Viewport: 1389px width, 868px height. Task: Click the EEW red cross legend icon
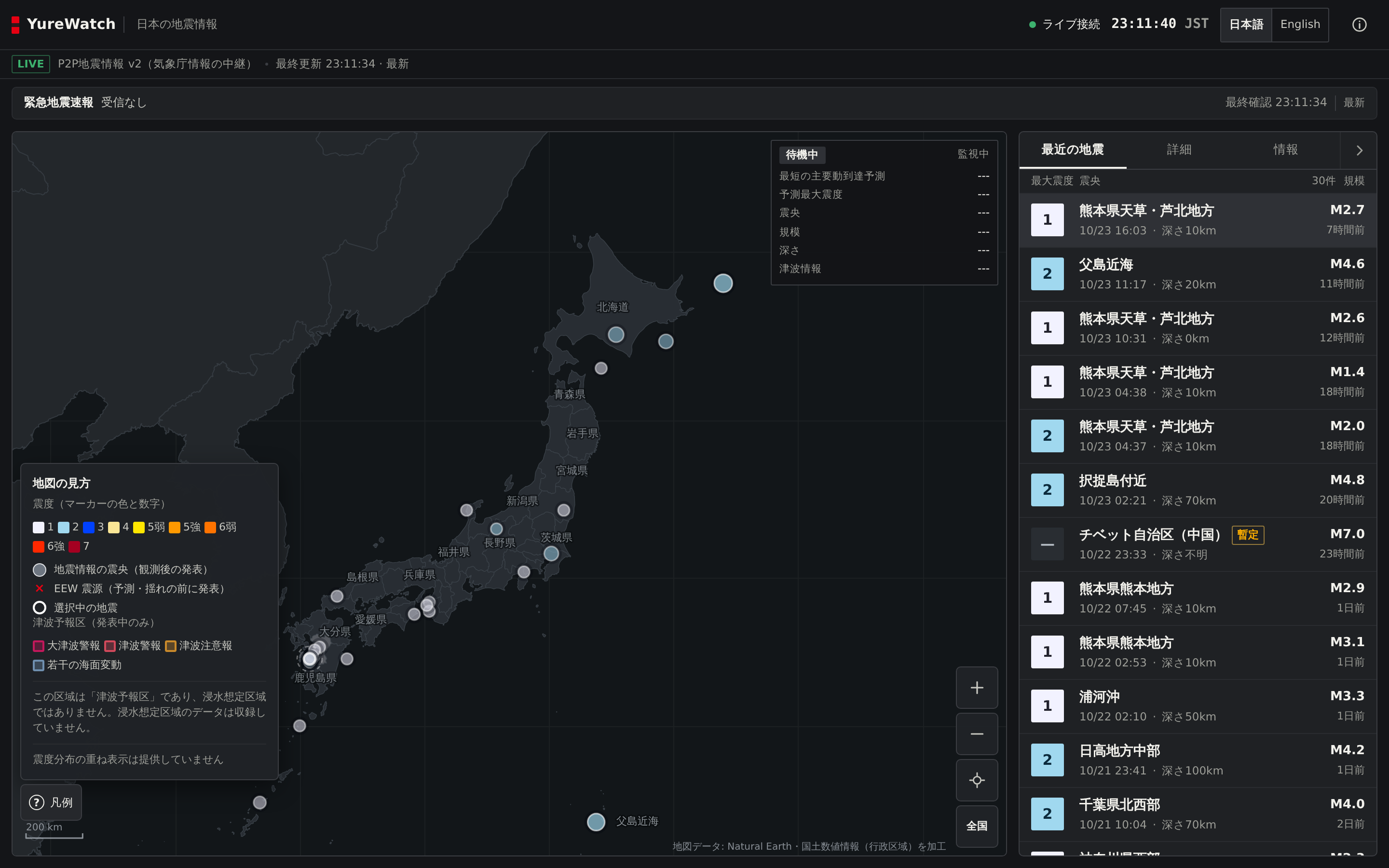tap(39, 588)
